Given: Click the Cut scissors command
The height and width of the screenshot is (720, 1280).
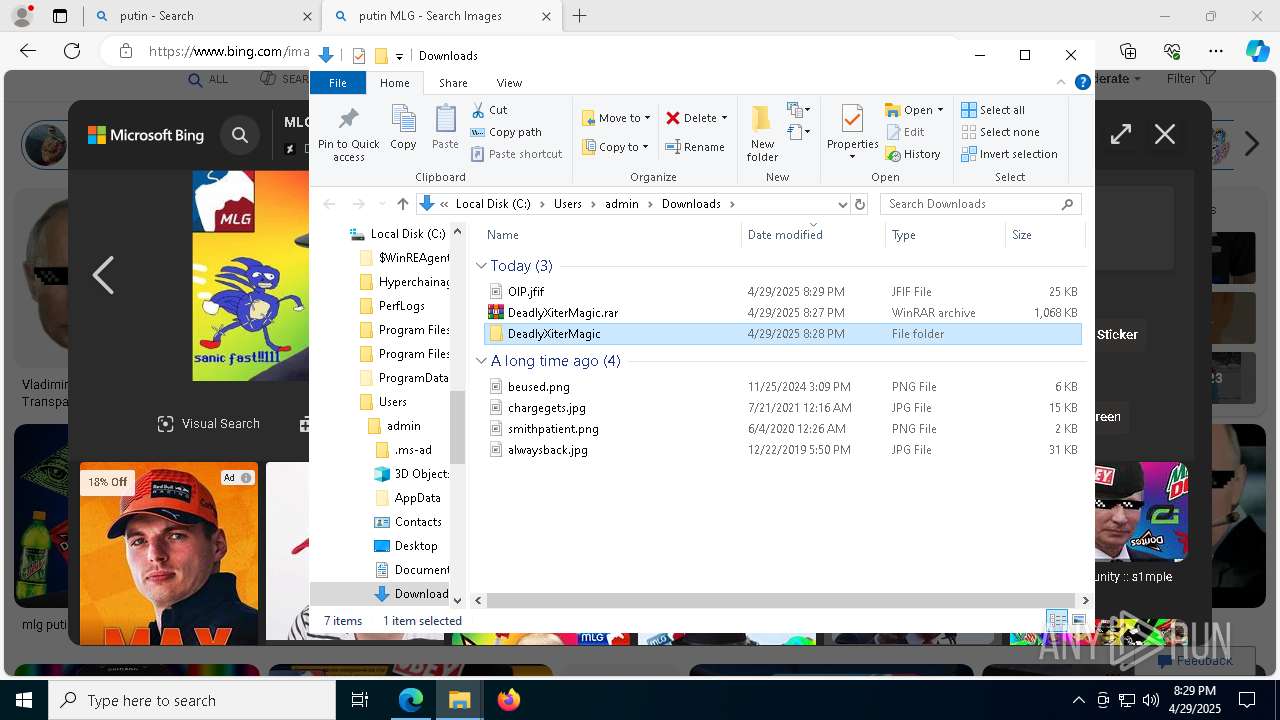Looking at the screenshot, I should pyautogui.click(x=489, y=110).
